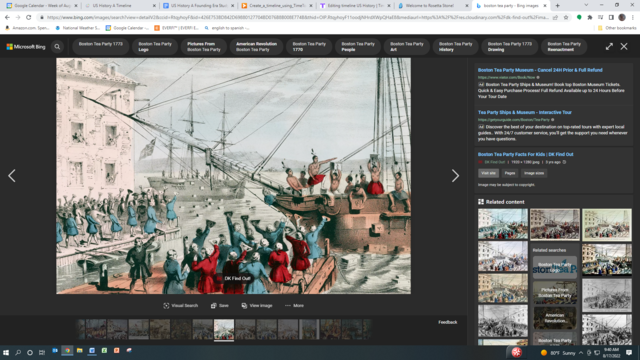This screenshot has width=640, height=360.
Task: Select the Boston Tea Party 1770 chip
Action: [309, 47]
